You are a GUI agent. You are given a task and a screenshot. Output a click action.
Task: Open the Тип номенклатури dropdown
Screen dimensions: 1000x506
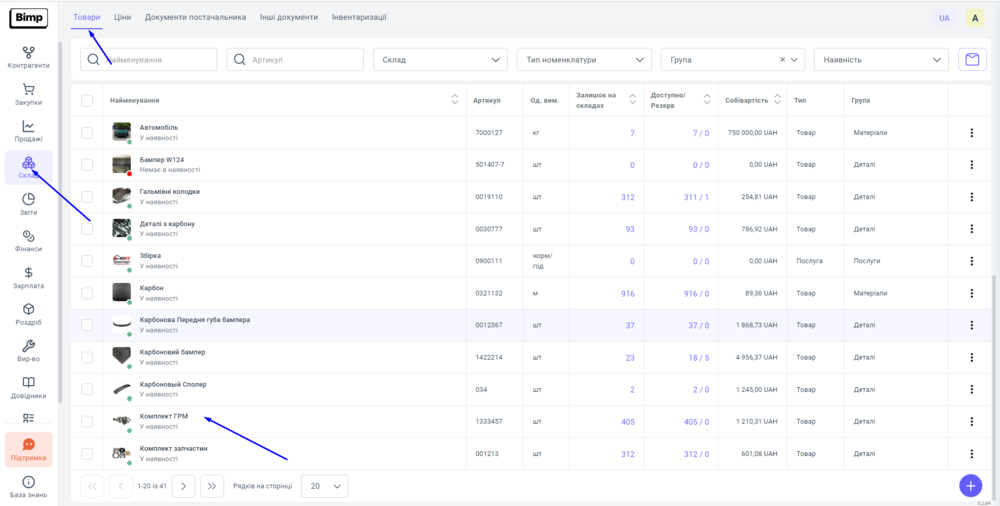pos(584,60)
